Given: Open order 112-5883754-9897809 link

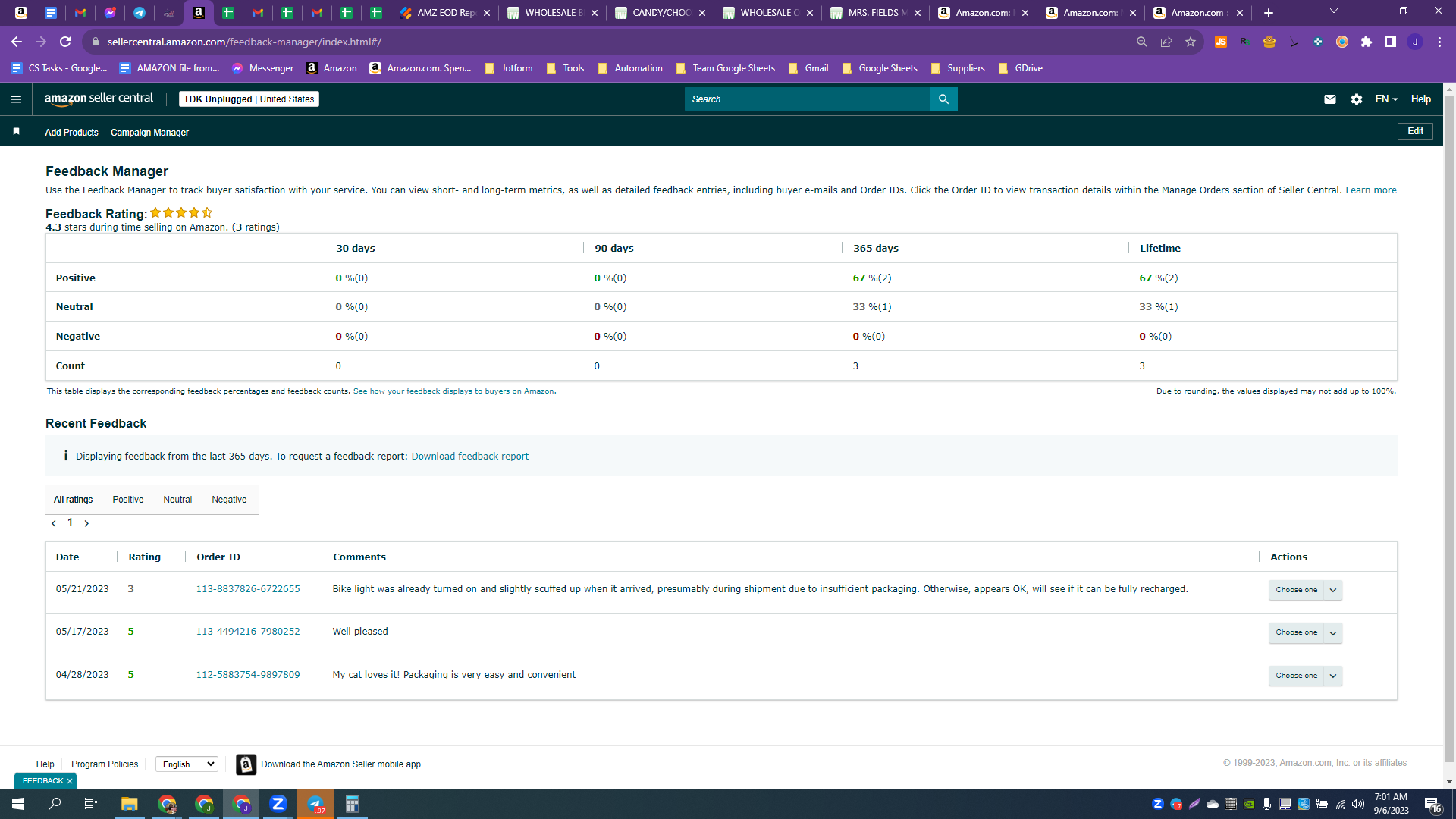Looking at the screenshot, I should coord(248,675).
